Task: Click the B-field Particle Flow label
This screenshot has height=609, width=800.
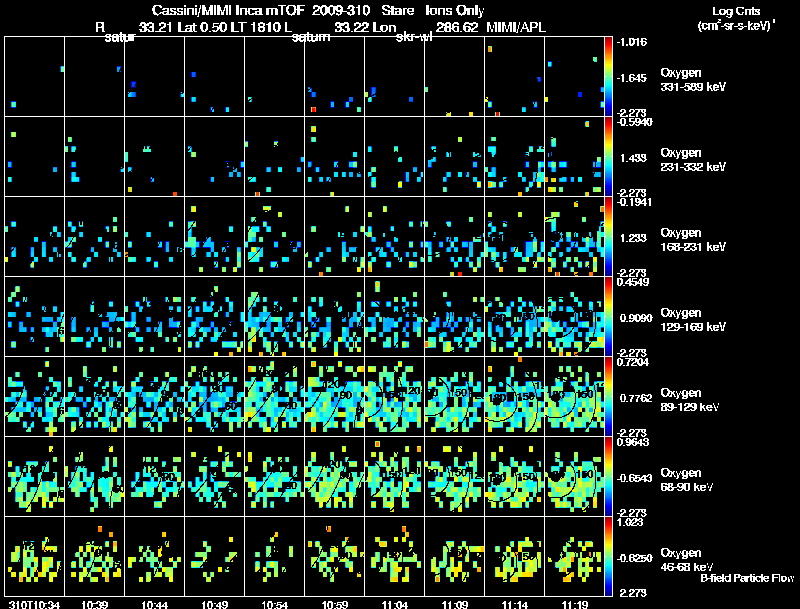Action: [x=747, y=578]
